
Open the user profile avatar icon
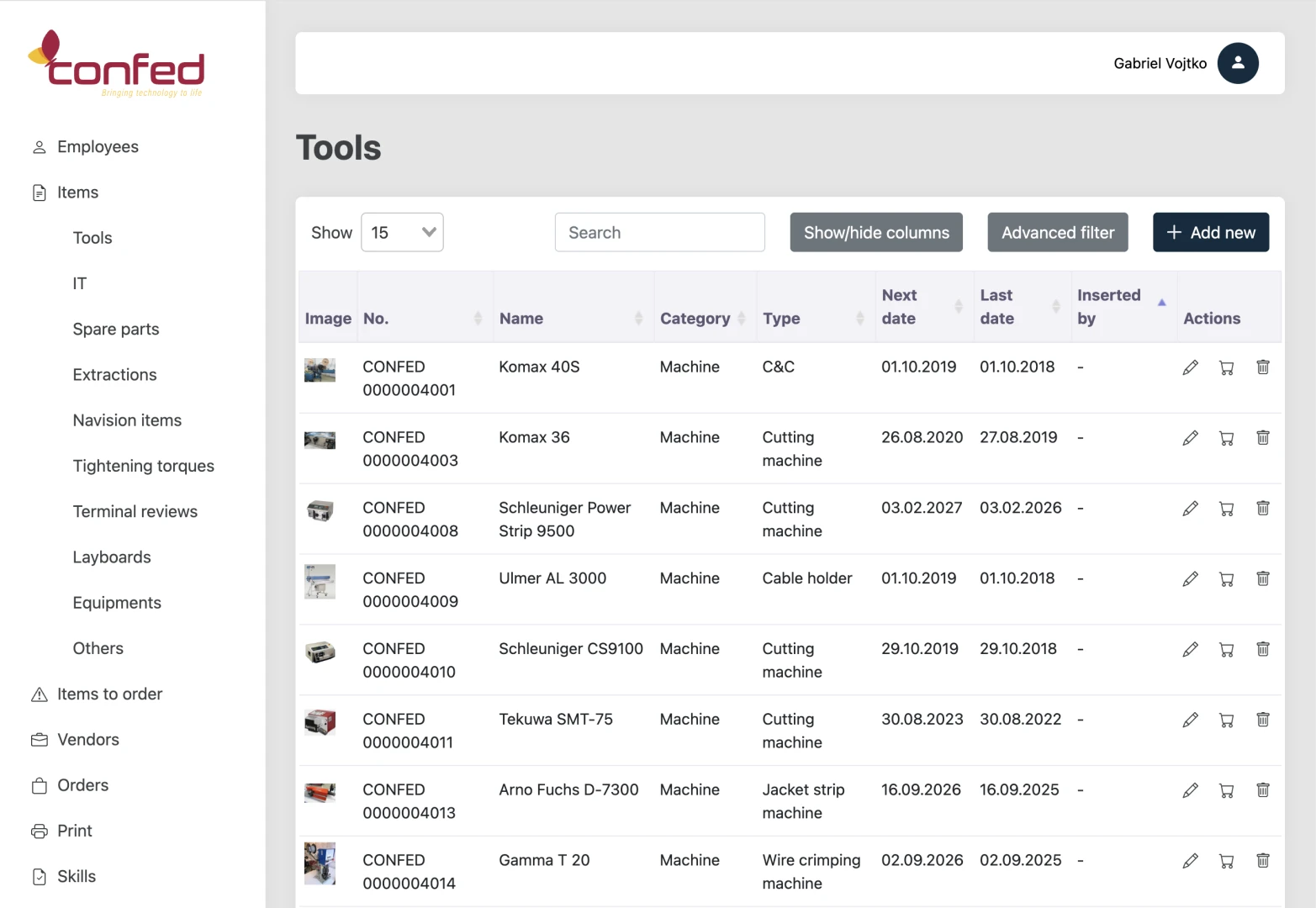1238,63
